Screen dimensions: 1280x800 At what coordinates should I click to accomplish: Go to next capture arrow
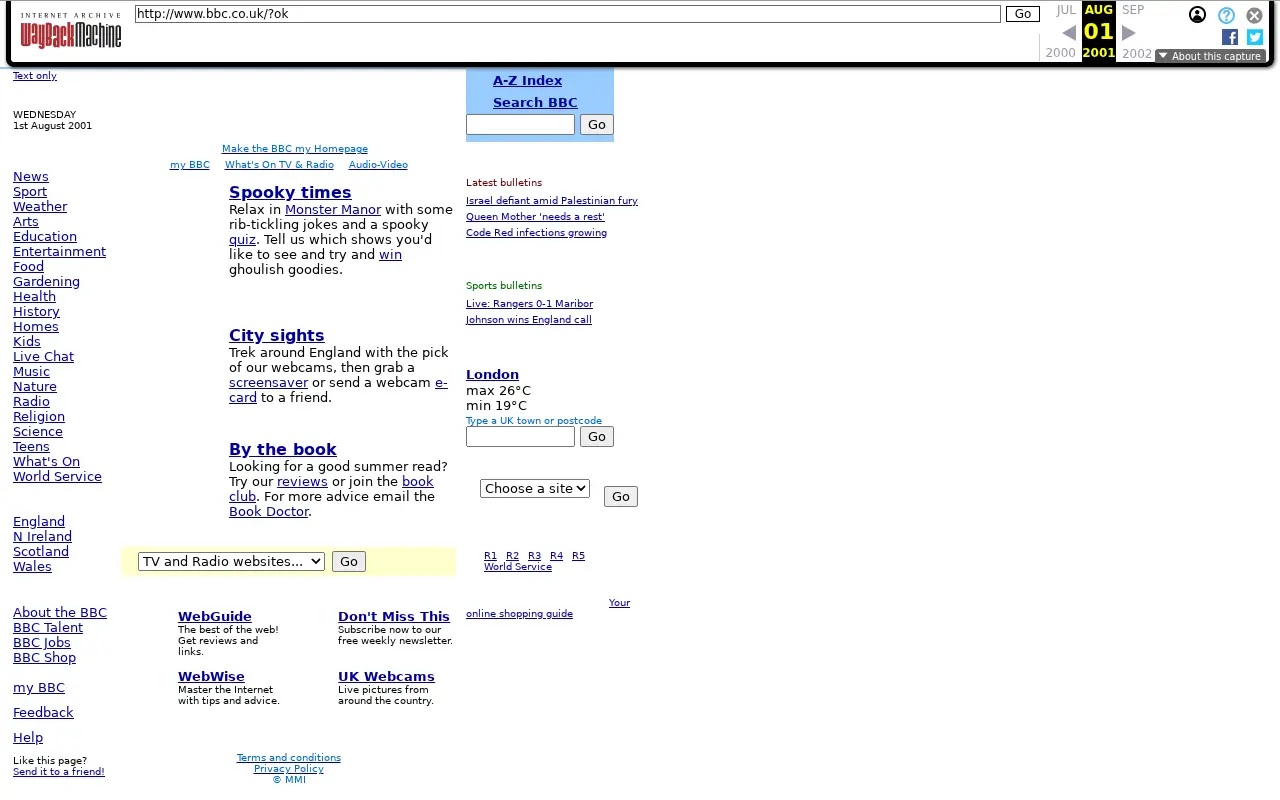[1129, 33]
